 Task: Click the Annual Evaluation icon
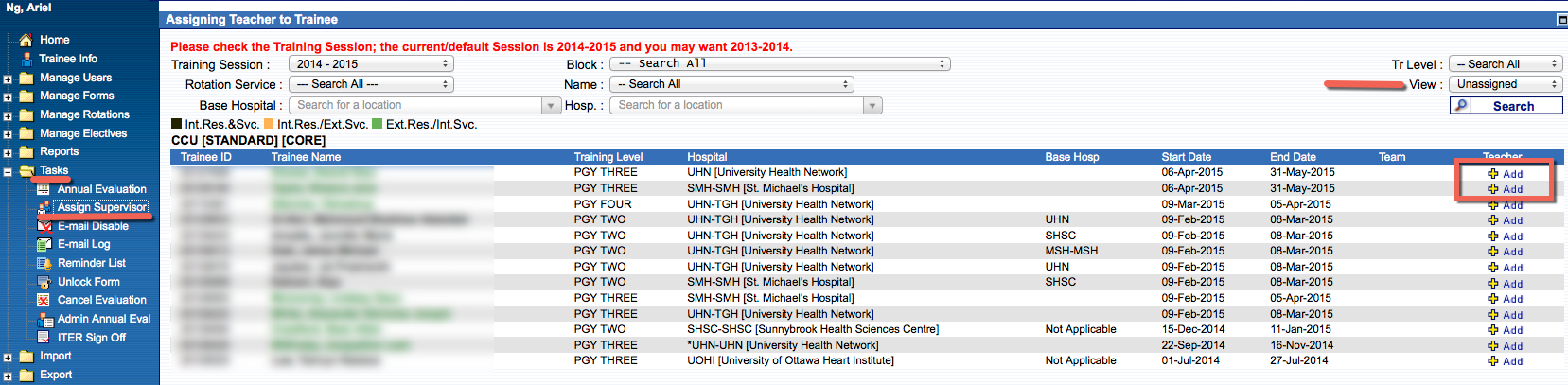point(43,189)
